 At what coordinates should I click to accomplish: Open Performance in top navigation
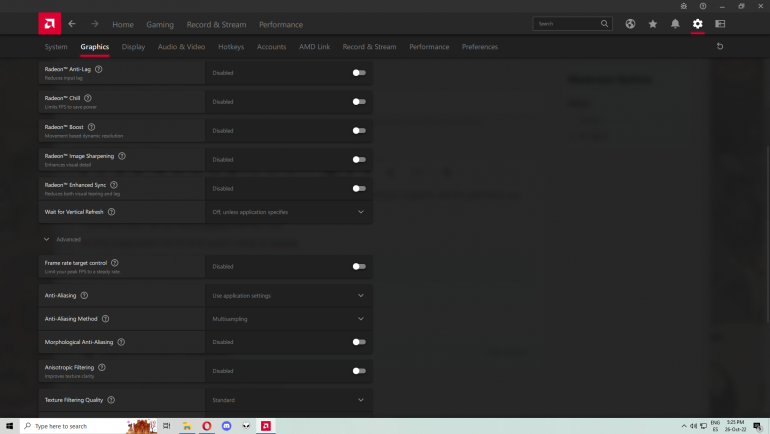(x=281, y=24)
